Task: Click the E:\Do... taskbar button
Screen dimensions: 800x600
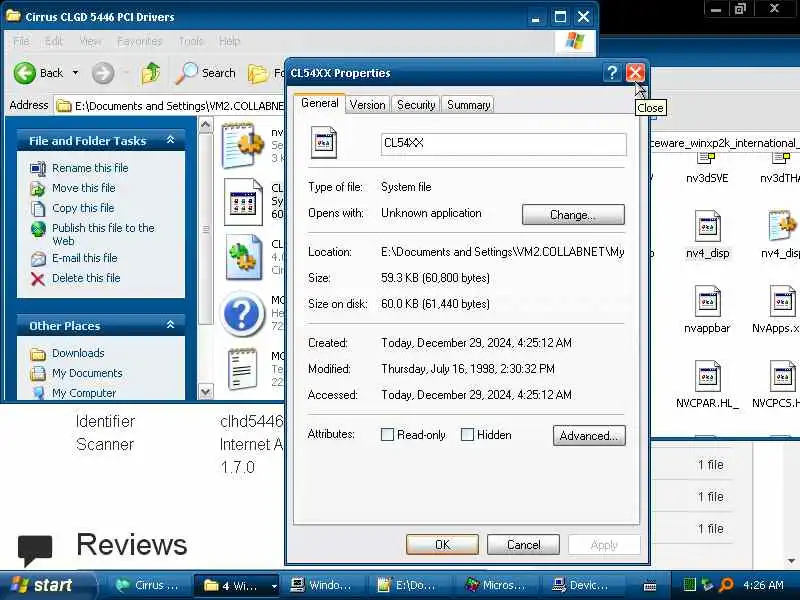Action: pyautogui.click(x=406, y=586)
